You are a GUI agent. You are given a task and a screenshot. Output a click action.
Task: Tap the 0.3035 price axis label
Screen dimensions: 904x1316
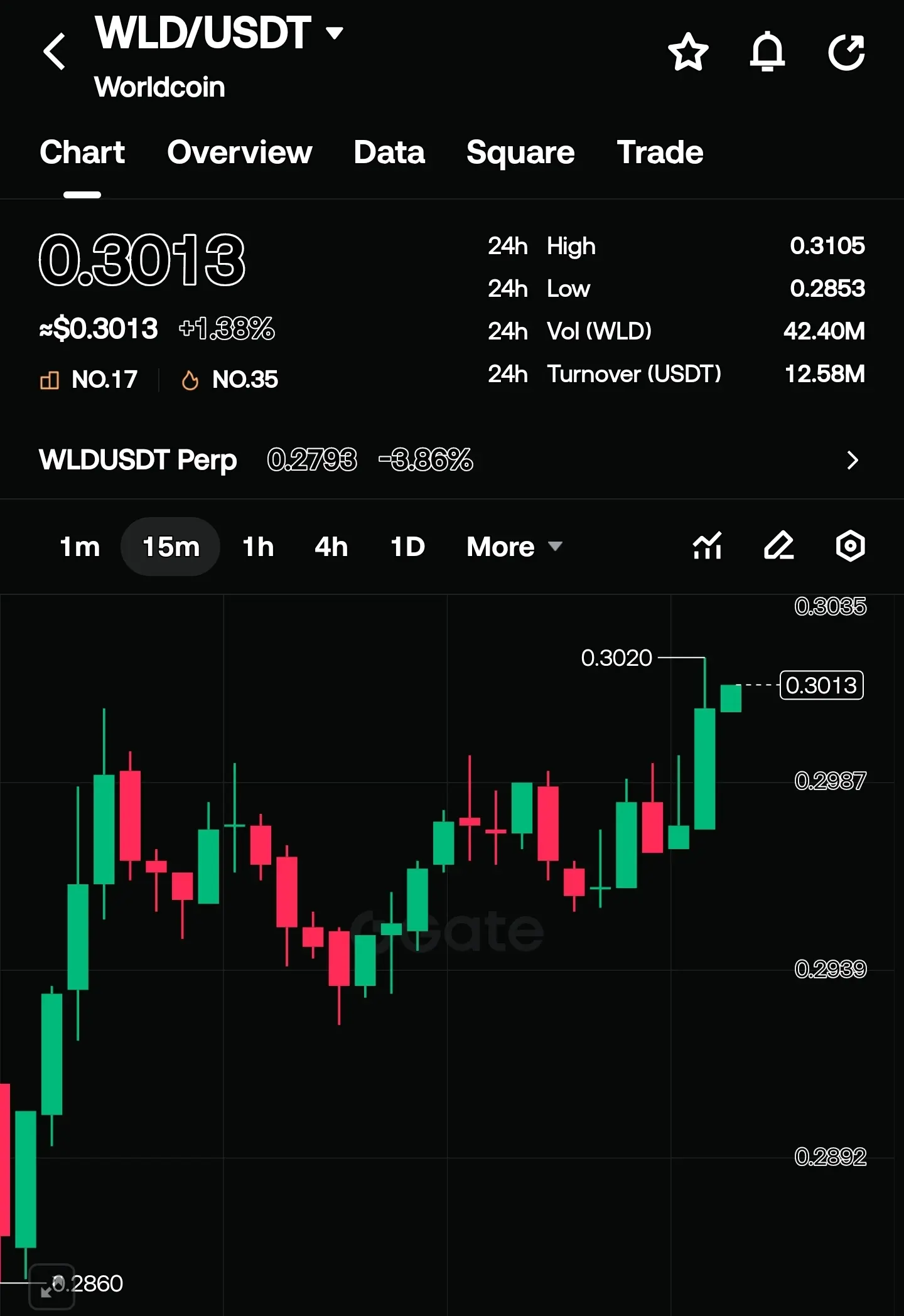click(830, 606)
